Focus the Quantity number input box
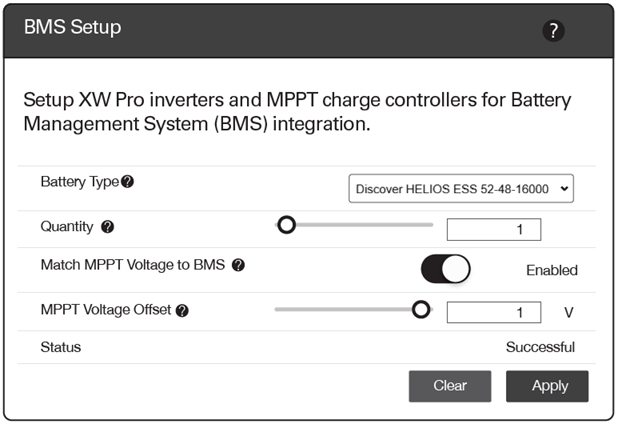The width and height of the screenshot is (618, 422). pos(494,229)
